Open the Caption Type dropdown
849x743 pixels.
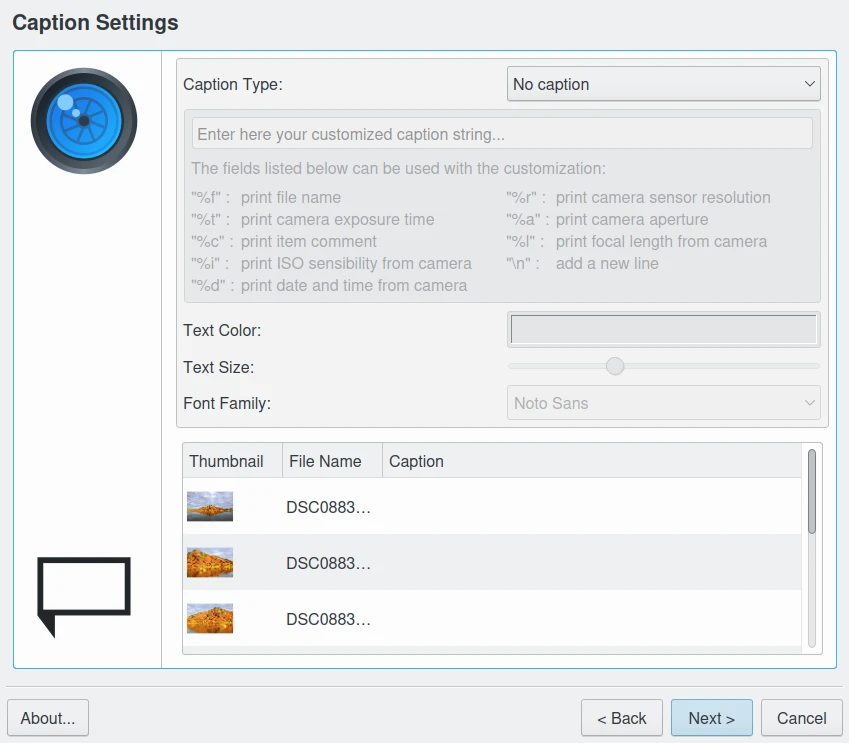(663, 85)
